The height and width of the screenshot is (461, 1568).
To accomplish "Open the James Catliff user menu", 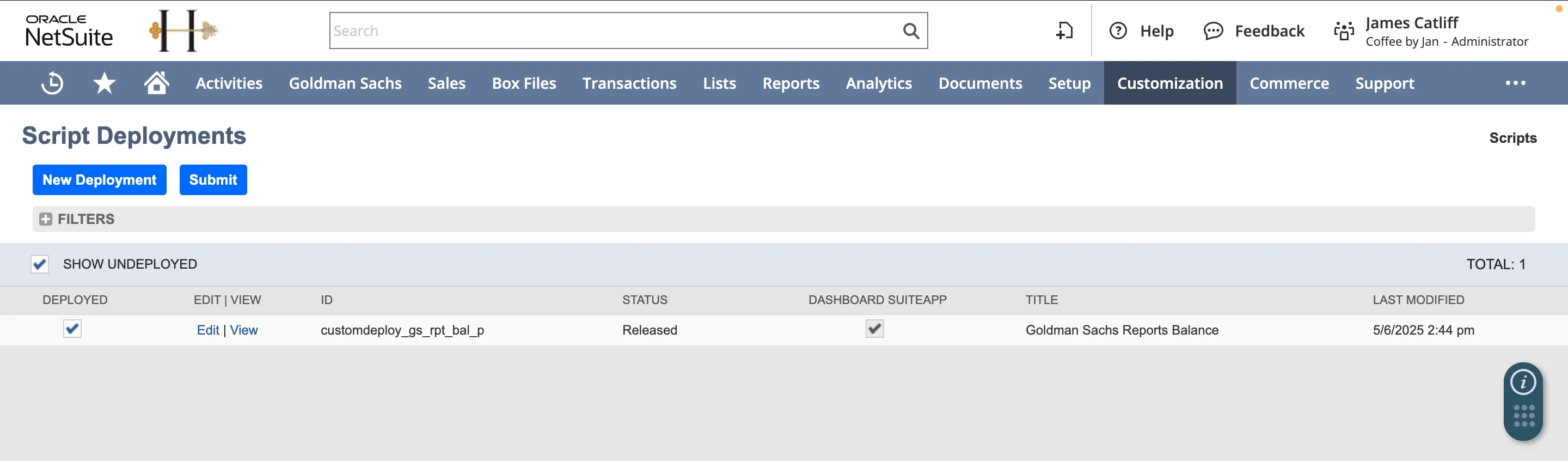I will [1447, 31].
